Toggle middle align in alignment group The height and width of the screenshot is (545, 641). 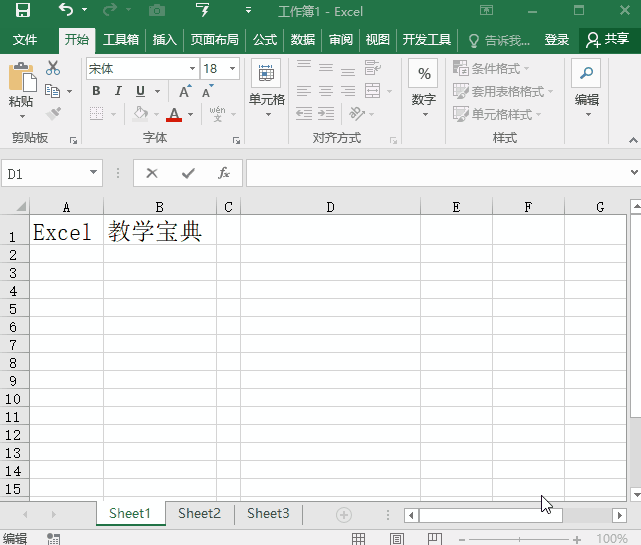(326, 67)
